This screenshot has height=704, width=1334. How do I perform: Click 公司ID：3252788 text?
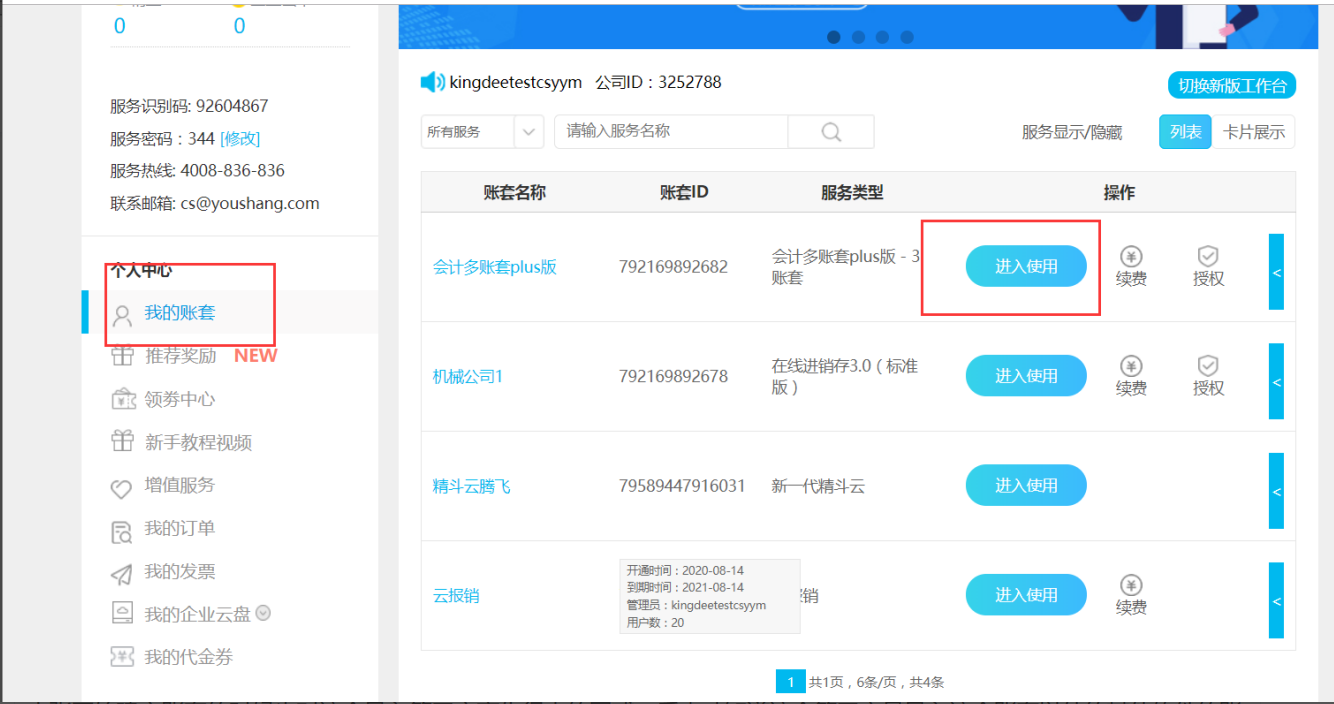coord(658,82)
